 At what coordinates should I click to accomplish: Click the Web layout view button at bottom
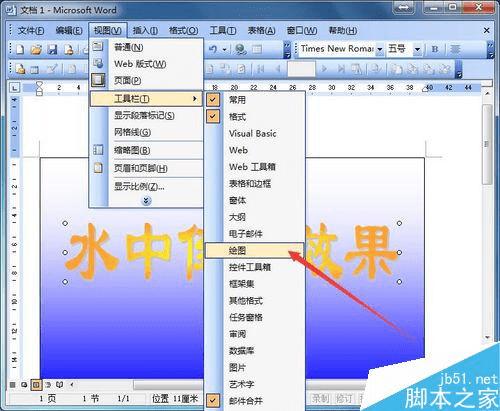click(x=24, y=385)
